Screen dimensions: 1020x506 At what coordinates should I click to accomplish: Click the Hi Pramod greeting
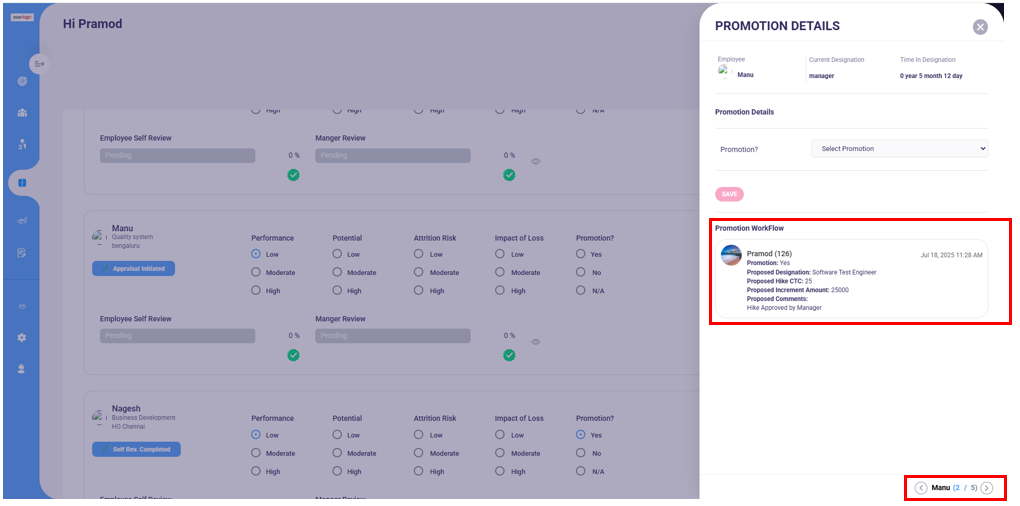click(92, 24)
